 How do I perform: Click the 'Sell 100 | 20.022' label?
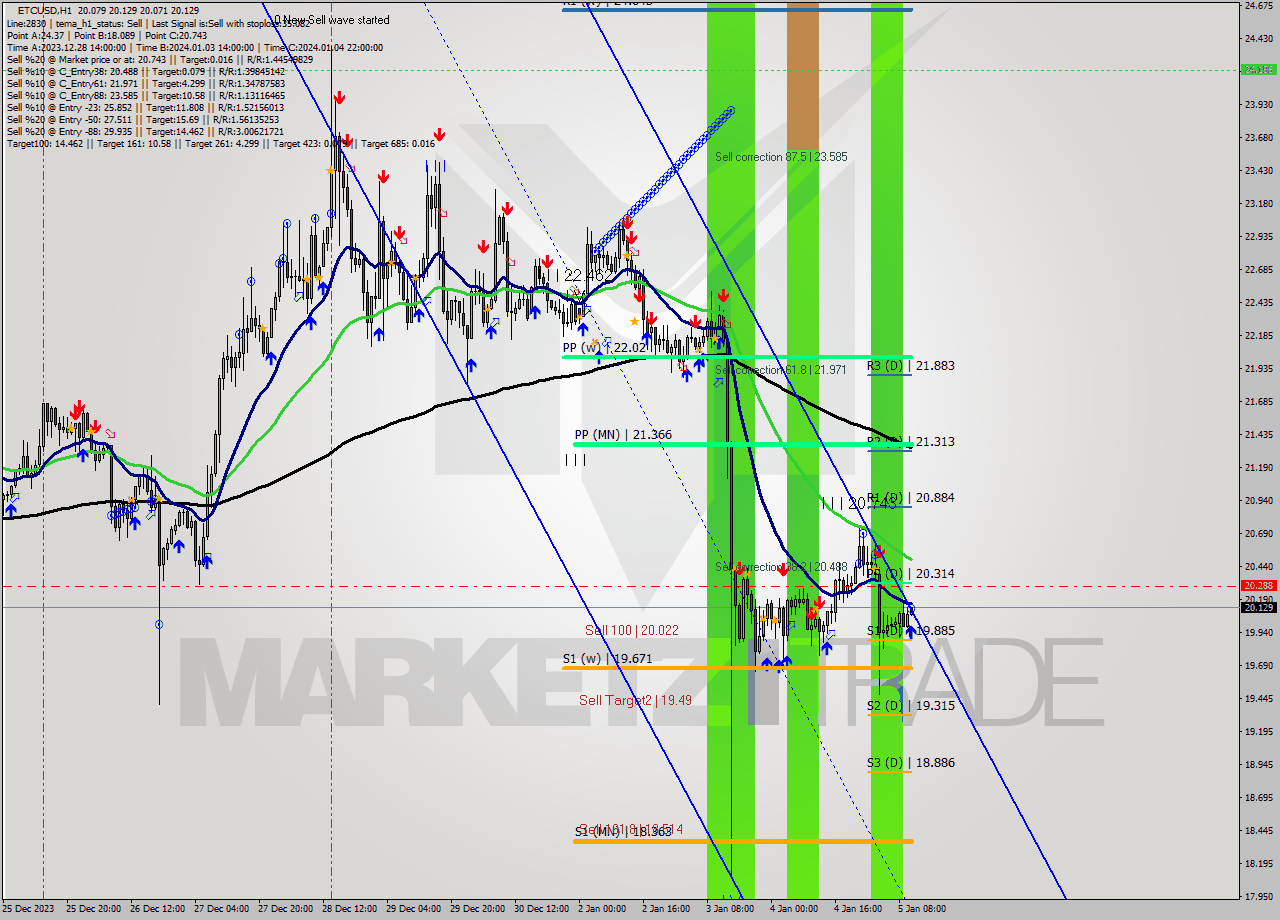click(632, 631)
